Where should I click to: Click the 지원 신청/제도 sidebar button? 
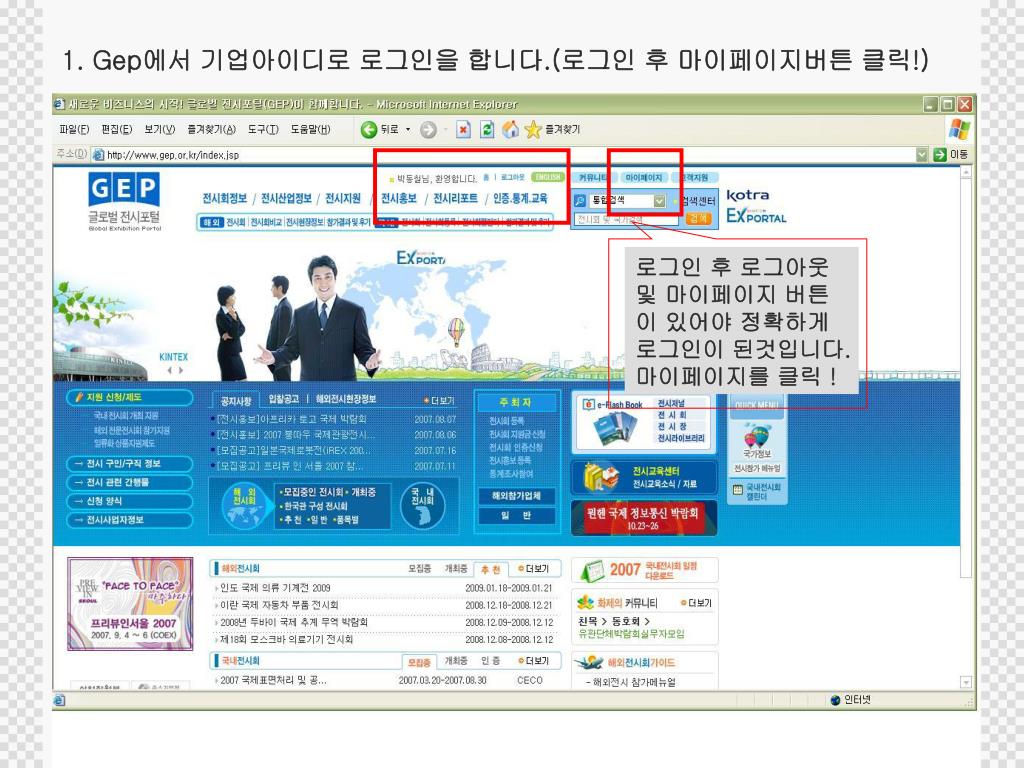[130, 397]
